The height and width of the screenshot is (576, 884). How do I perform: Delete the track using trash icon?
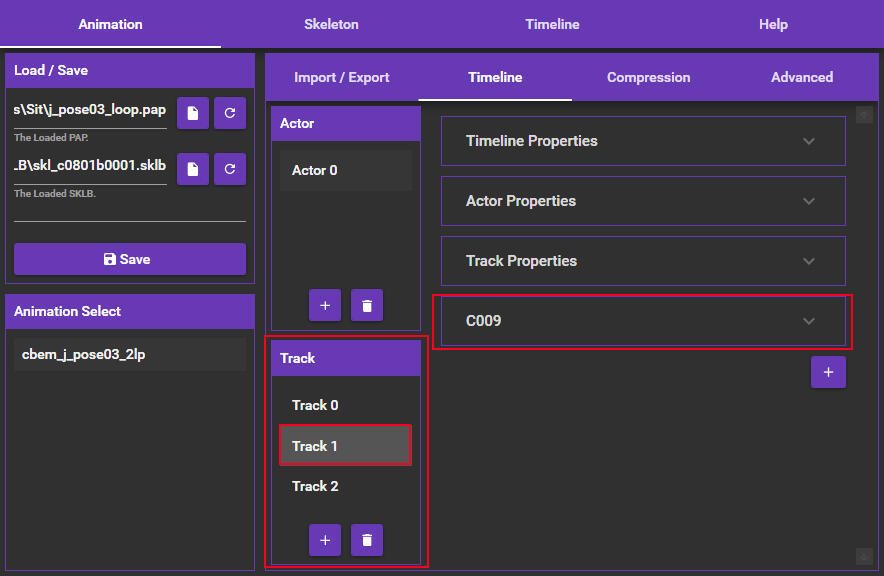(x=367, y=540)
